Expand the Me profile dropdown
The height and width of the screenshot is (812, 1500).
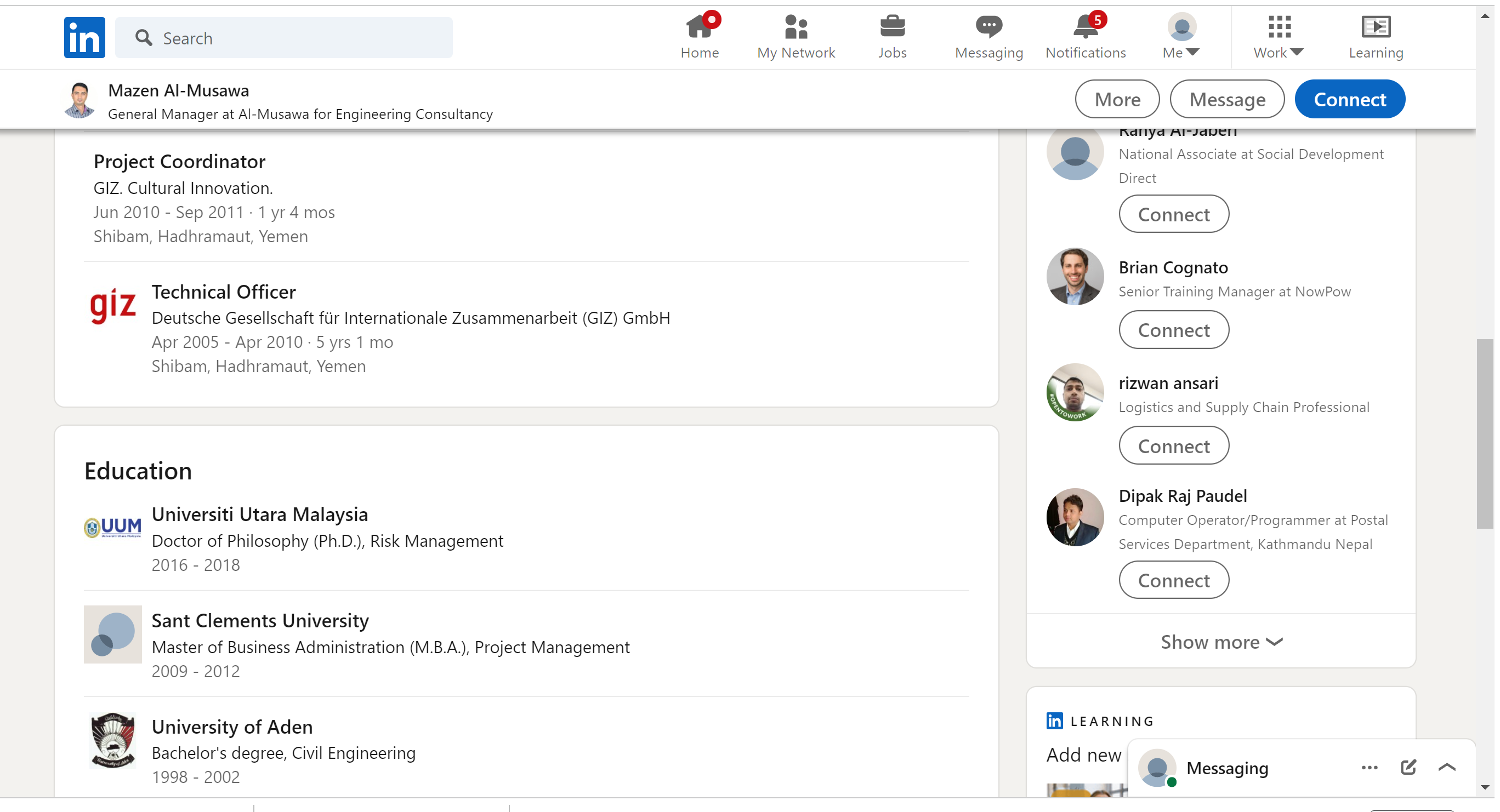(1181, 37)
